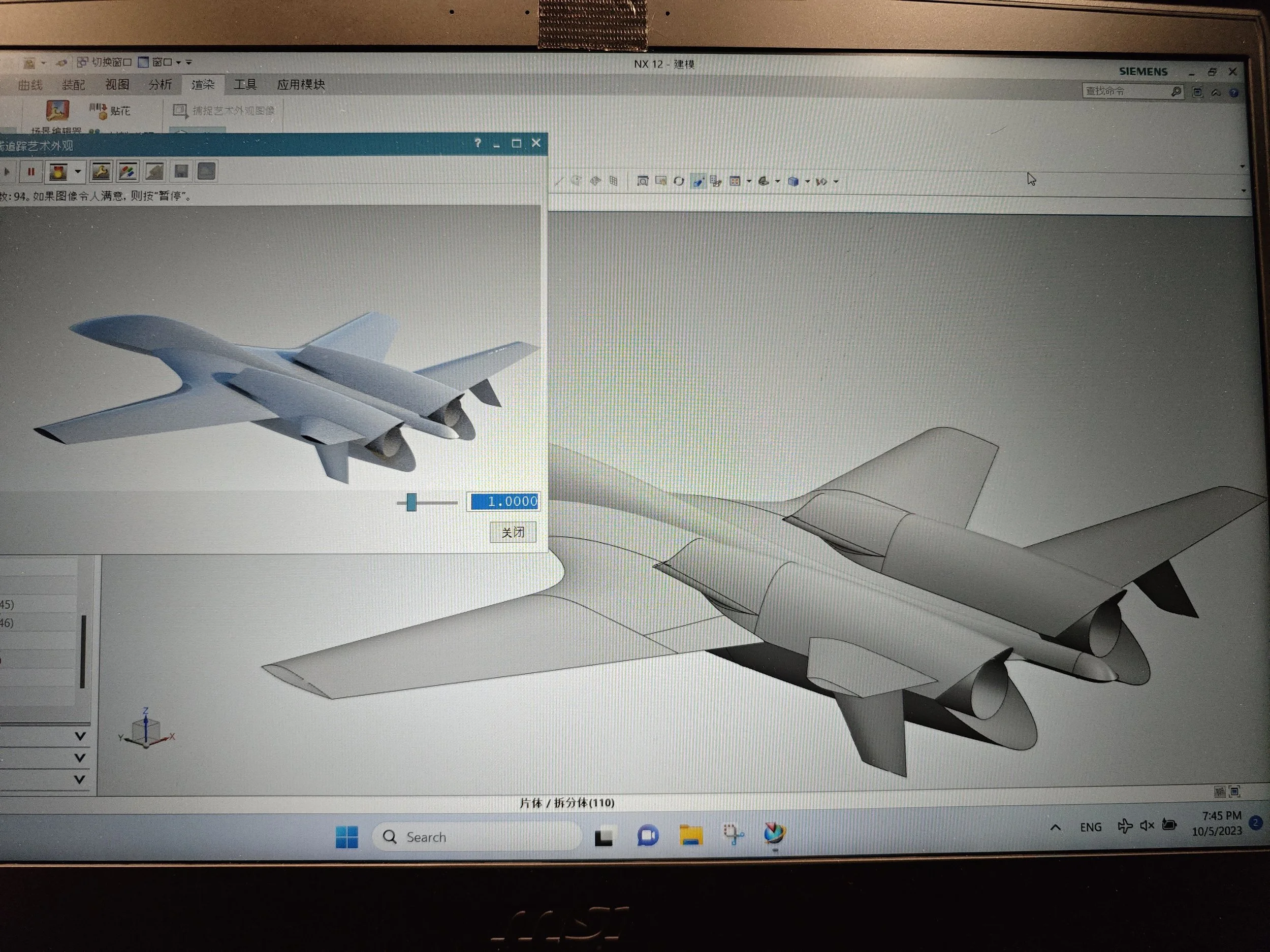Click the 查找命令 command search field
1270x952 pixels.
[x=1125, y=91]
